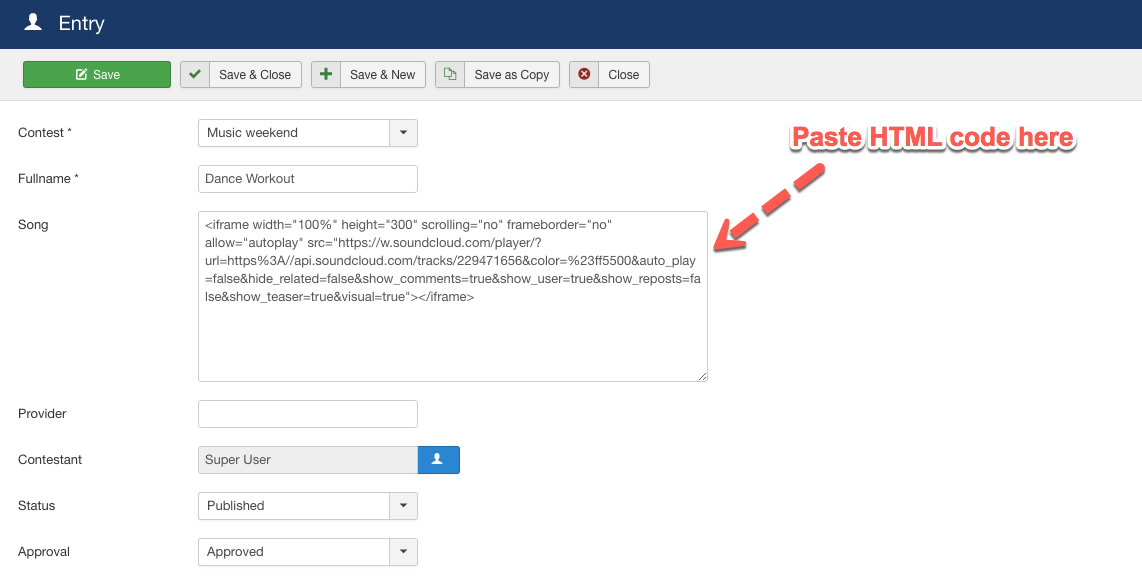Click the Song HTML code textarea
Image resolution: width=1142 pixels, height=582 pixels.
coord(452,295)
